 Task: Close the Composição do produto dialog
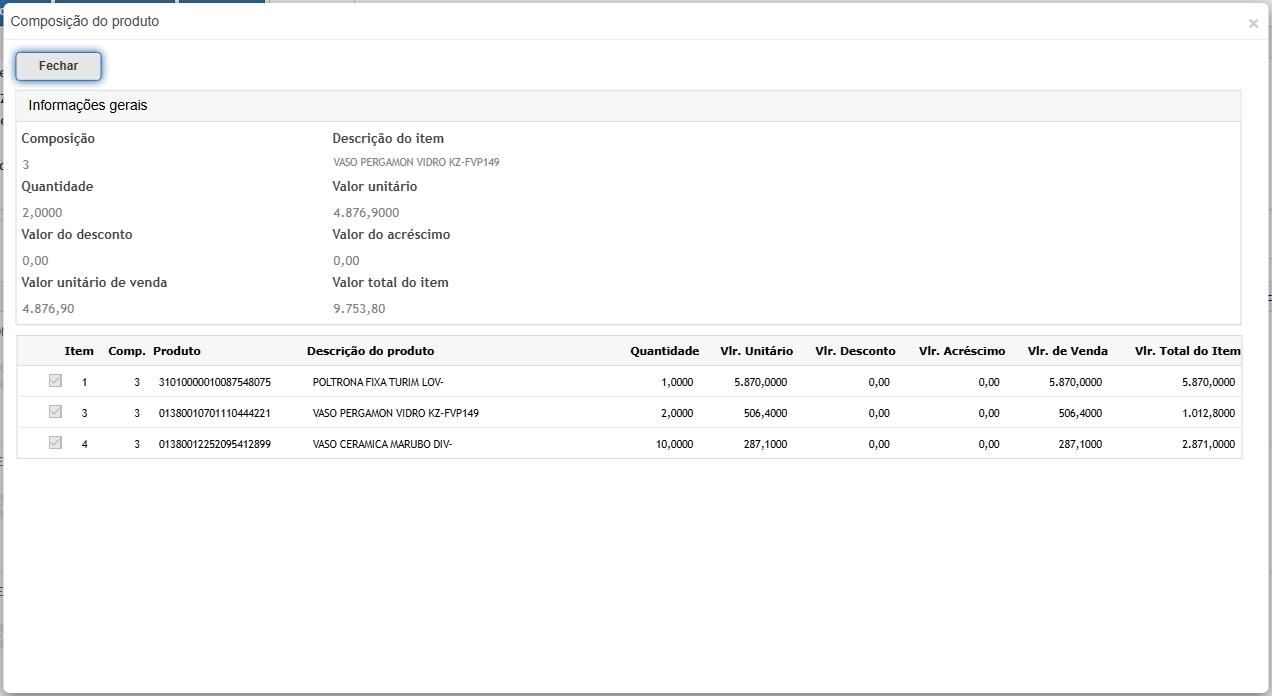coord(1253,23)
